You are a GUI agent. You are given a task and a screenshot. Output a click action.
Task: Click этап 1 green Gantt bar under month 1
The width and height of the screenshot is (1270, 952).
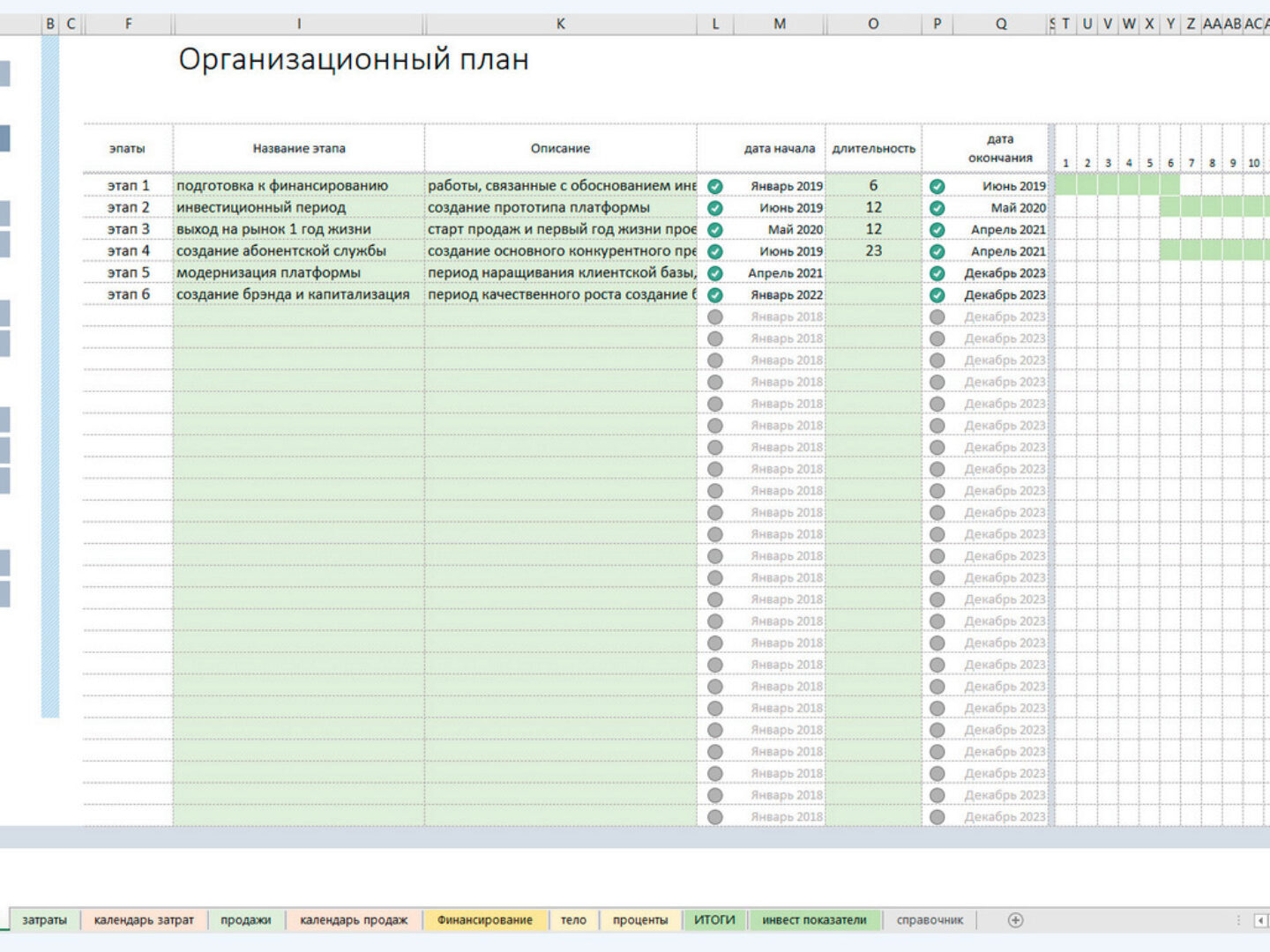tap(1065, 186)
